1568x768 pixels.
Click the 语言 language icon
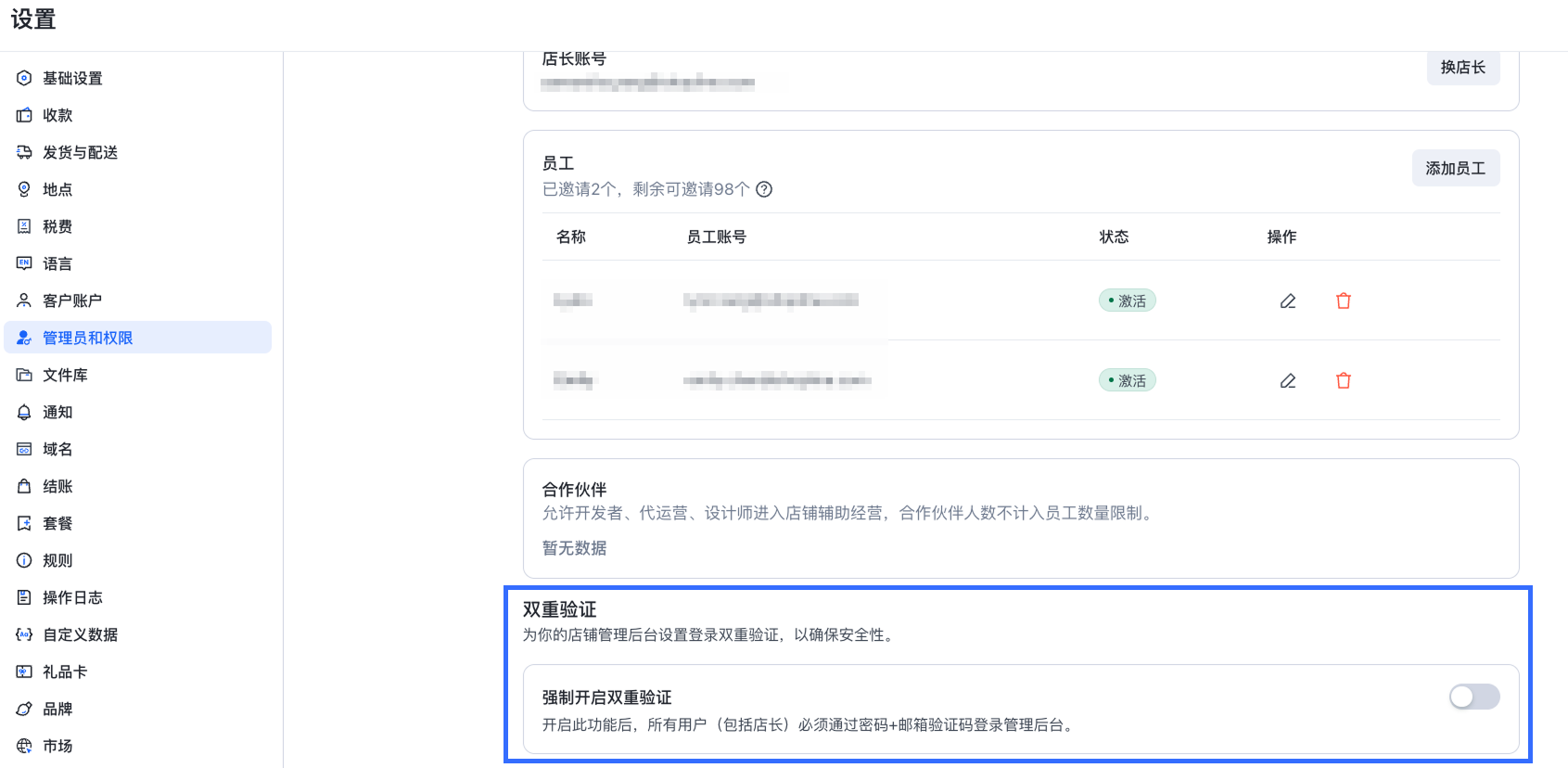pyautogui.click(x=24, y=263)
